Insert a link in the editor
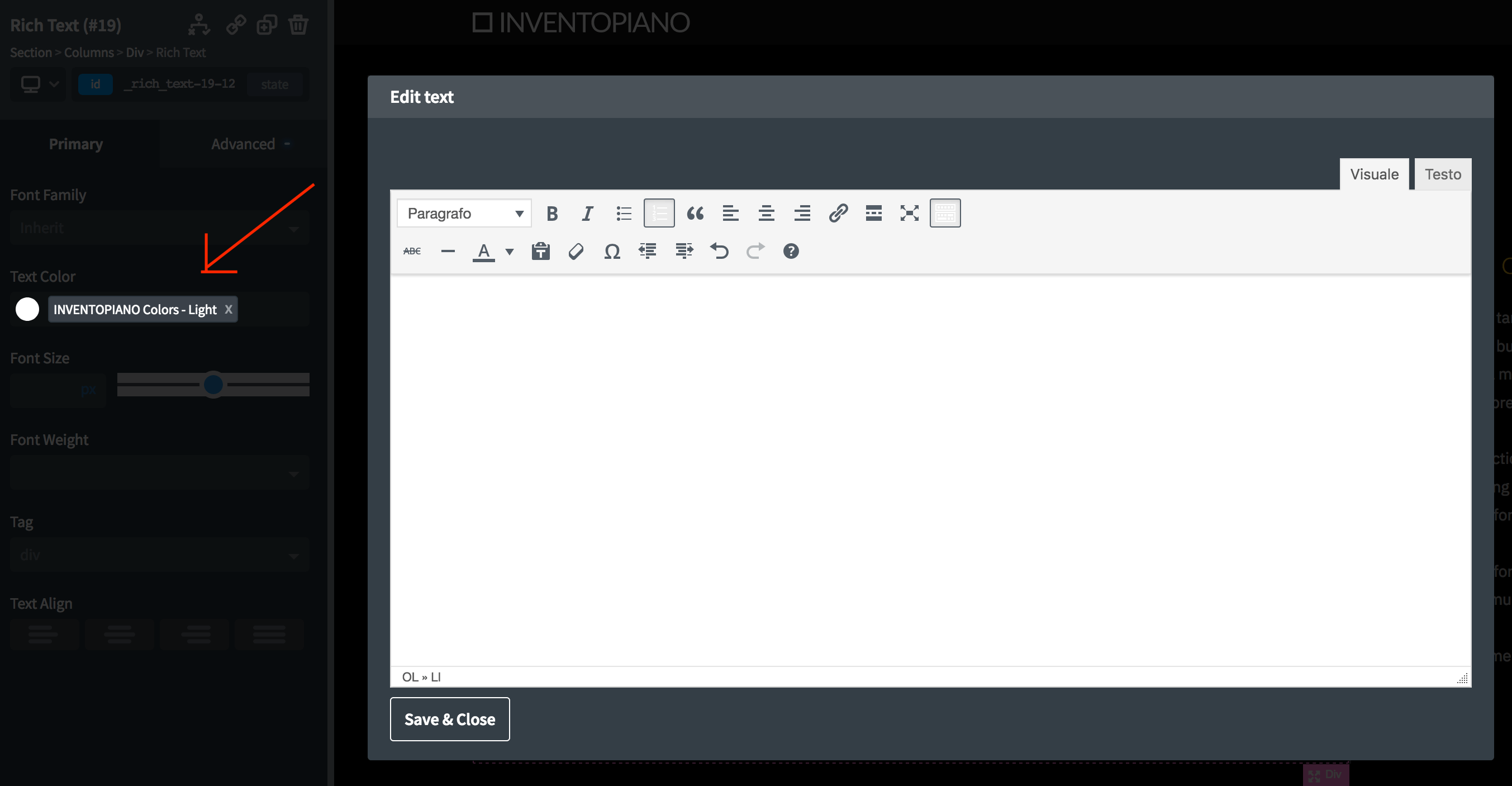The width and height of the screenshot is (1512, 786). 838,212
